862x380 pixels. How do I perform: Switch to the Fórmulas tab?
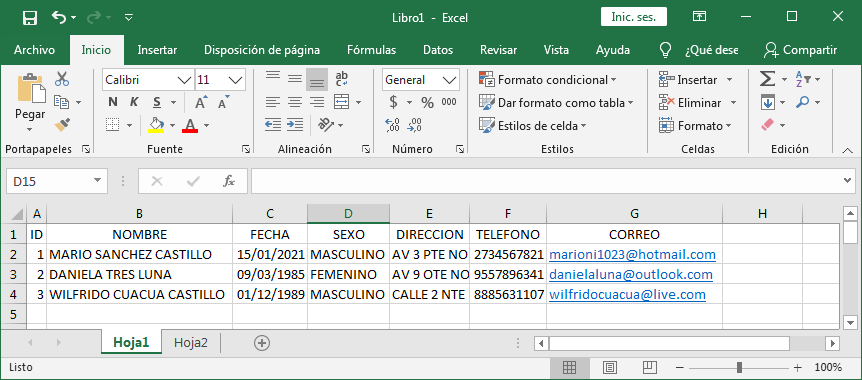click(372, 50)
